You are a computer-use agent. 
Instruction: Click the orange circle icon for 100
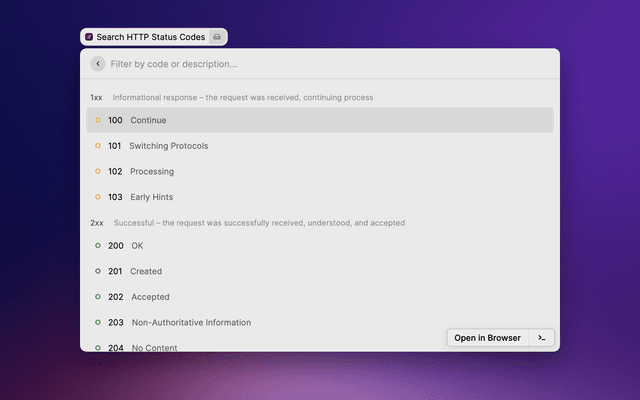tap(98, 120)
